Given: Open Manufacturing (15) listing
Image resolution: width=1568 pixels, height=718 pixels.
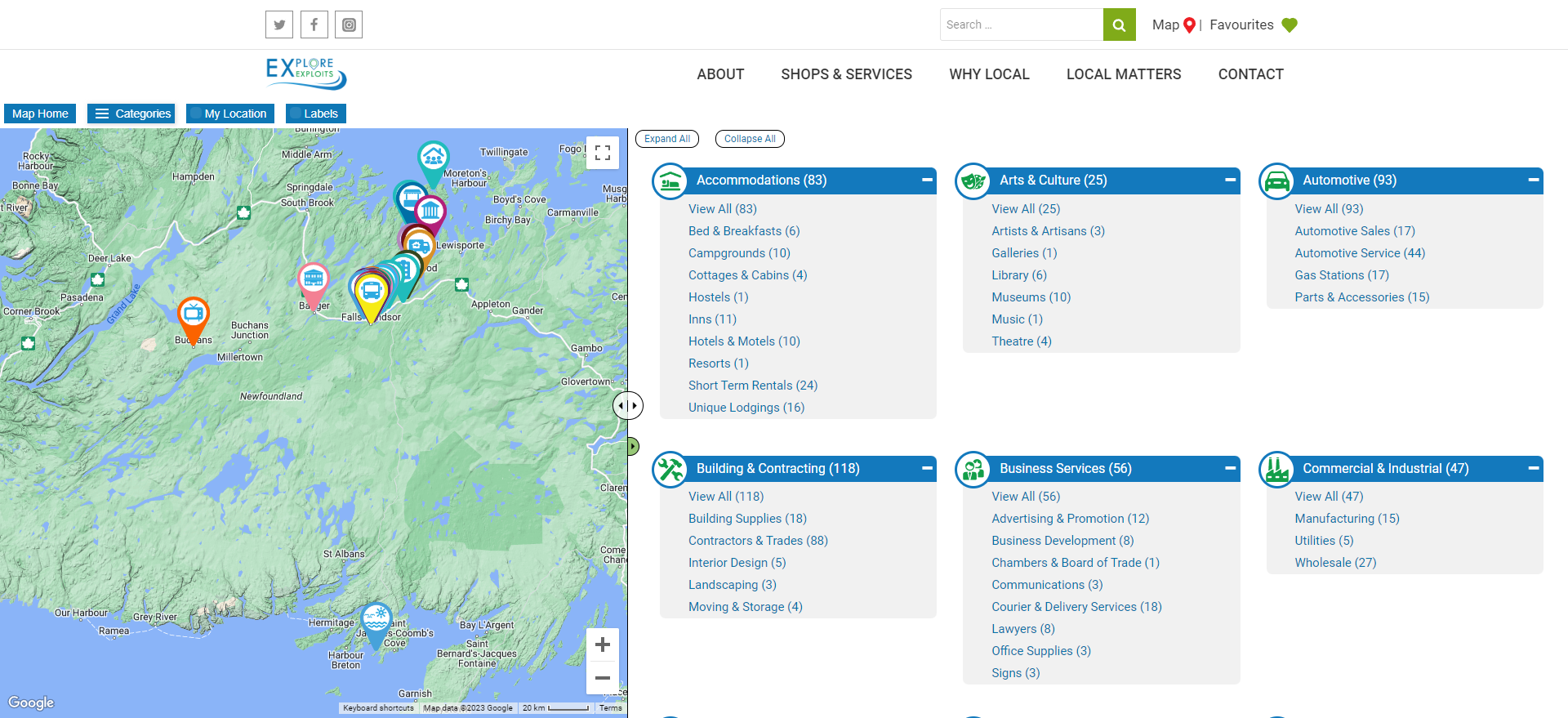Looking at the screenshot, I should coord(1347,519).
